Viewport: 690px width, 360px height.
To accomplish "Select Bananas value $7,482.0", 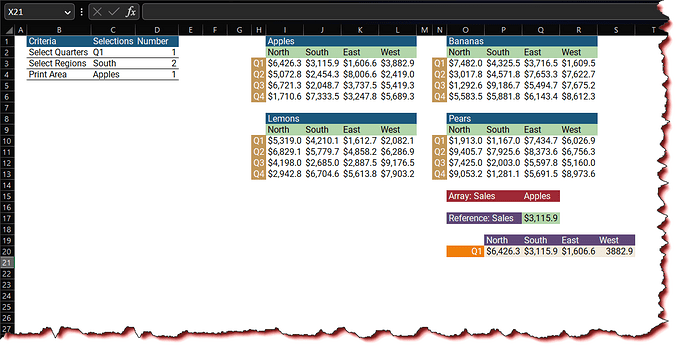I will tap(466, 63).
